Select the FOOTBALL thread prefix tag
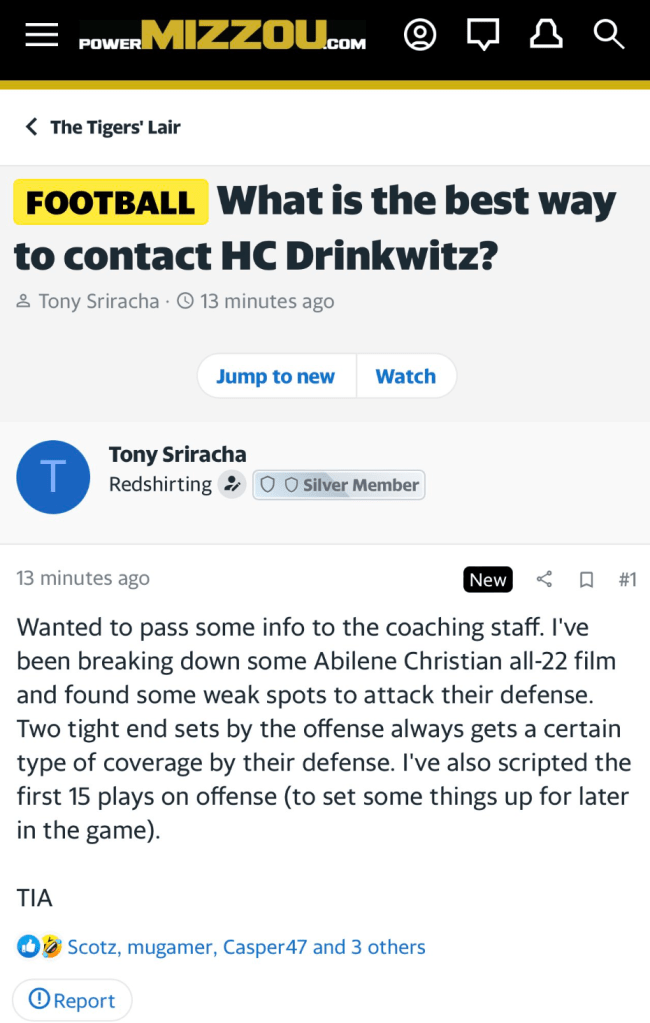 click(x=110, y=202)
